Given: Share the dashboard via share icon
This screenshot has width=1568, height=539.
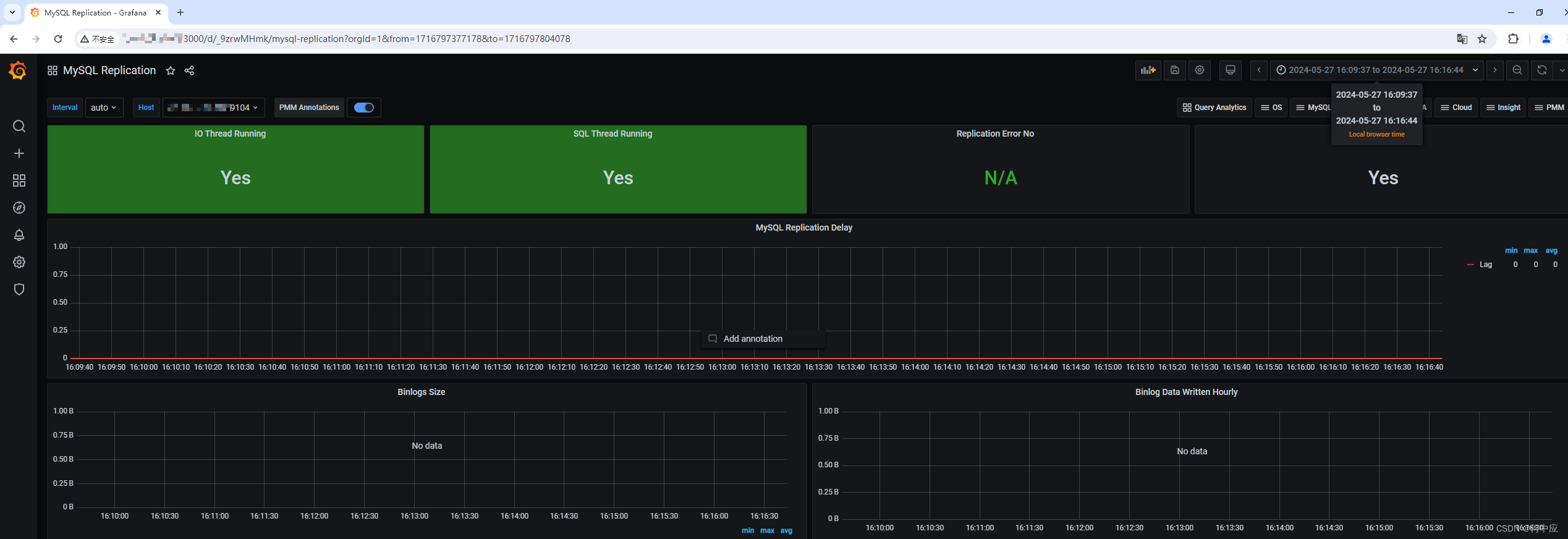Looking at the screenshot, I should click(x=189, y=70).
